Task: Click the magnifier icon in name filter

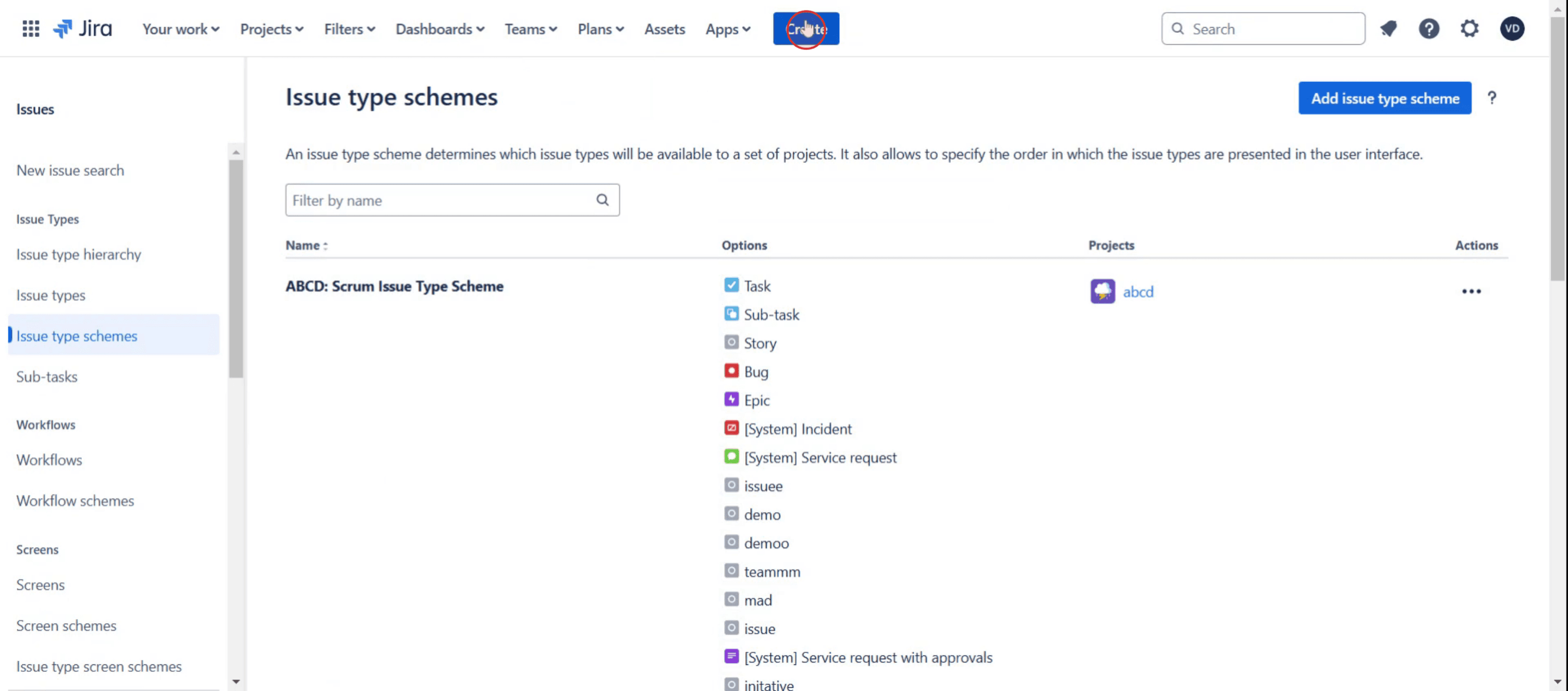Action: (602, 200)
